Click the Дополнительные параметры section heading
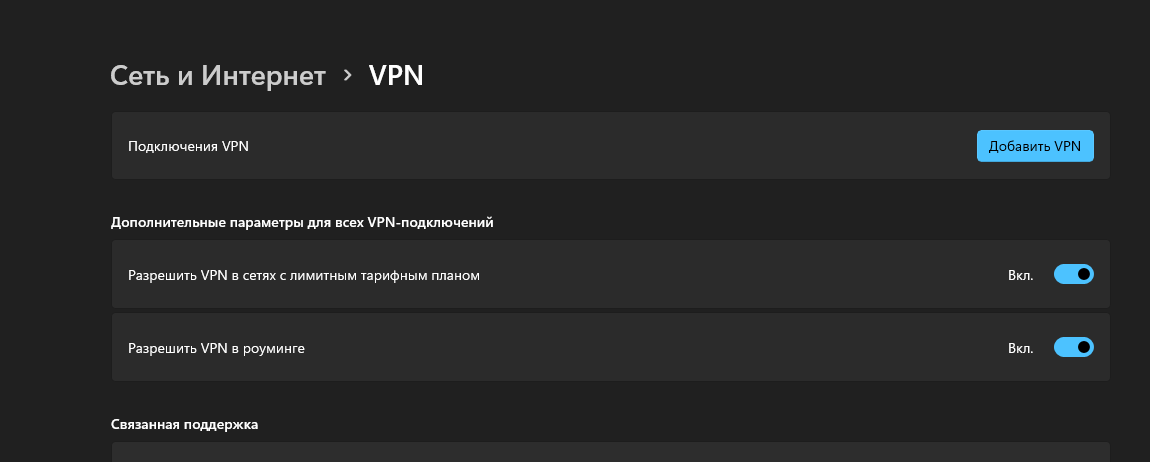 tap(302, 222)
